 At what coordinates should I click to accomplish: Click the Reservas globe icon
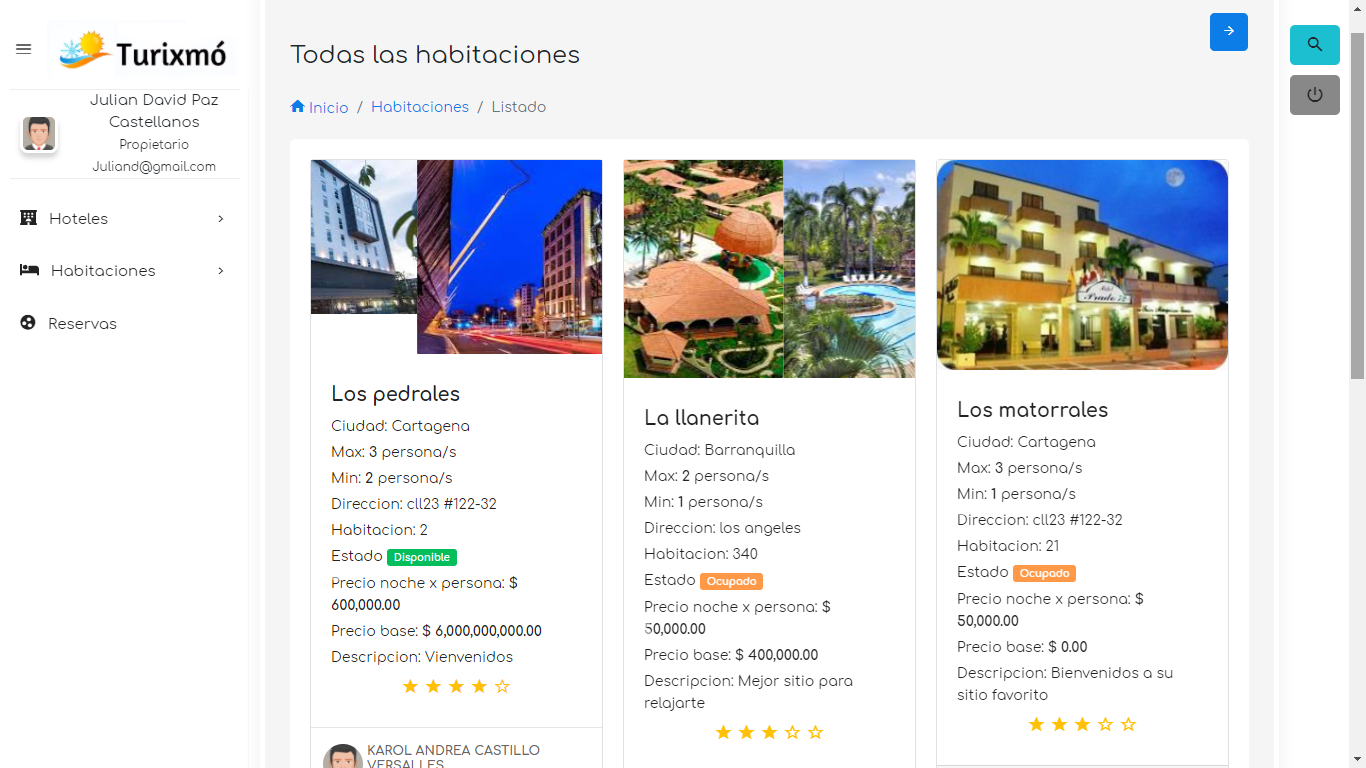coord(28,323)
